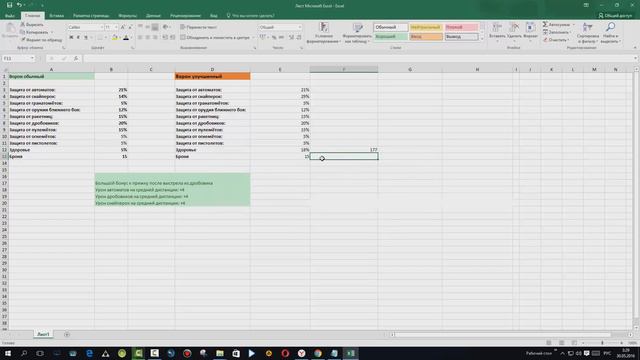
Task: Toggle center text alignment
Action: (x=147, y=38)
